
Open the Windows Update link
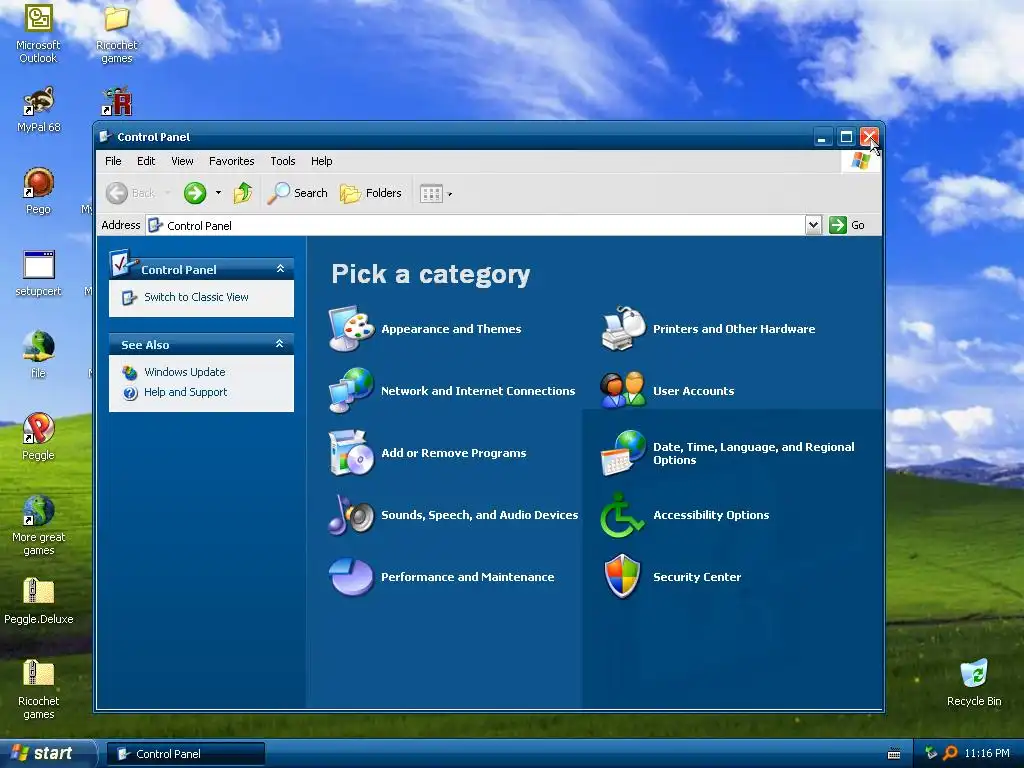pos(185,372)
